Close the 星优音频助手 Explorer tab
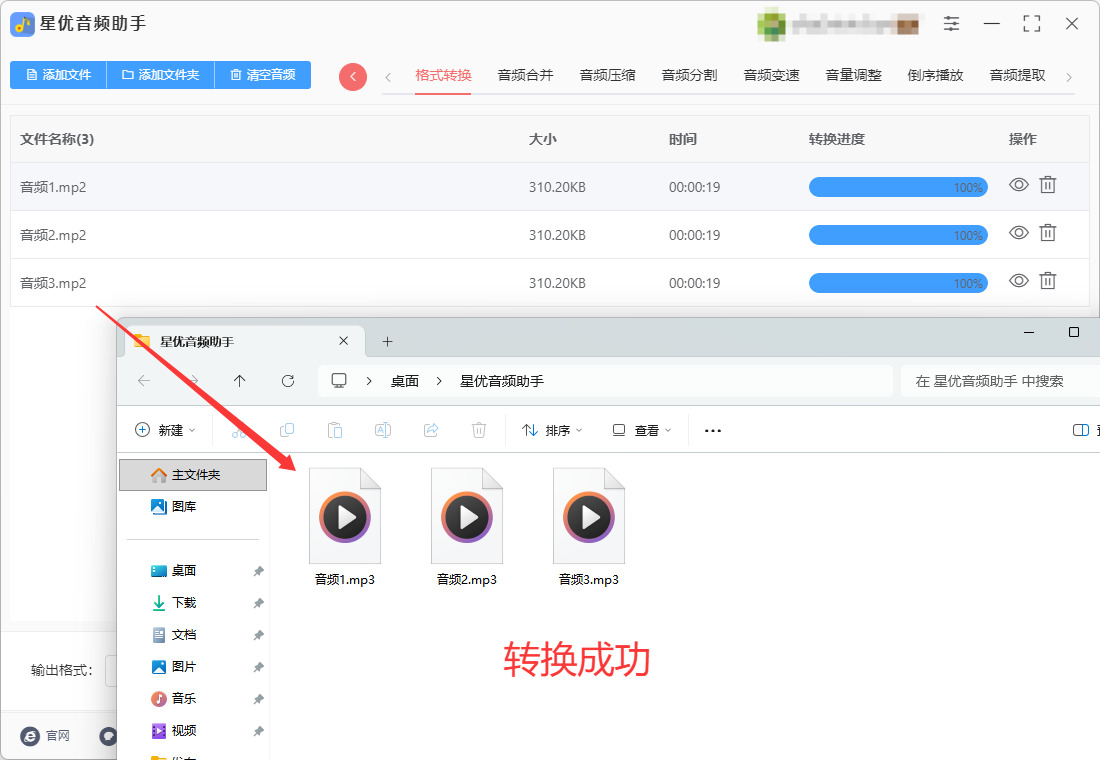This screenshot has width=1100, height=760. [x=344, y=341]
